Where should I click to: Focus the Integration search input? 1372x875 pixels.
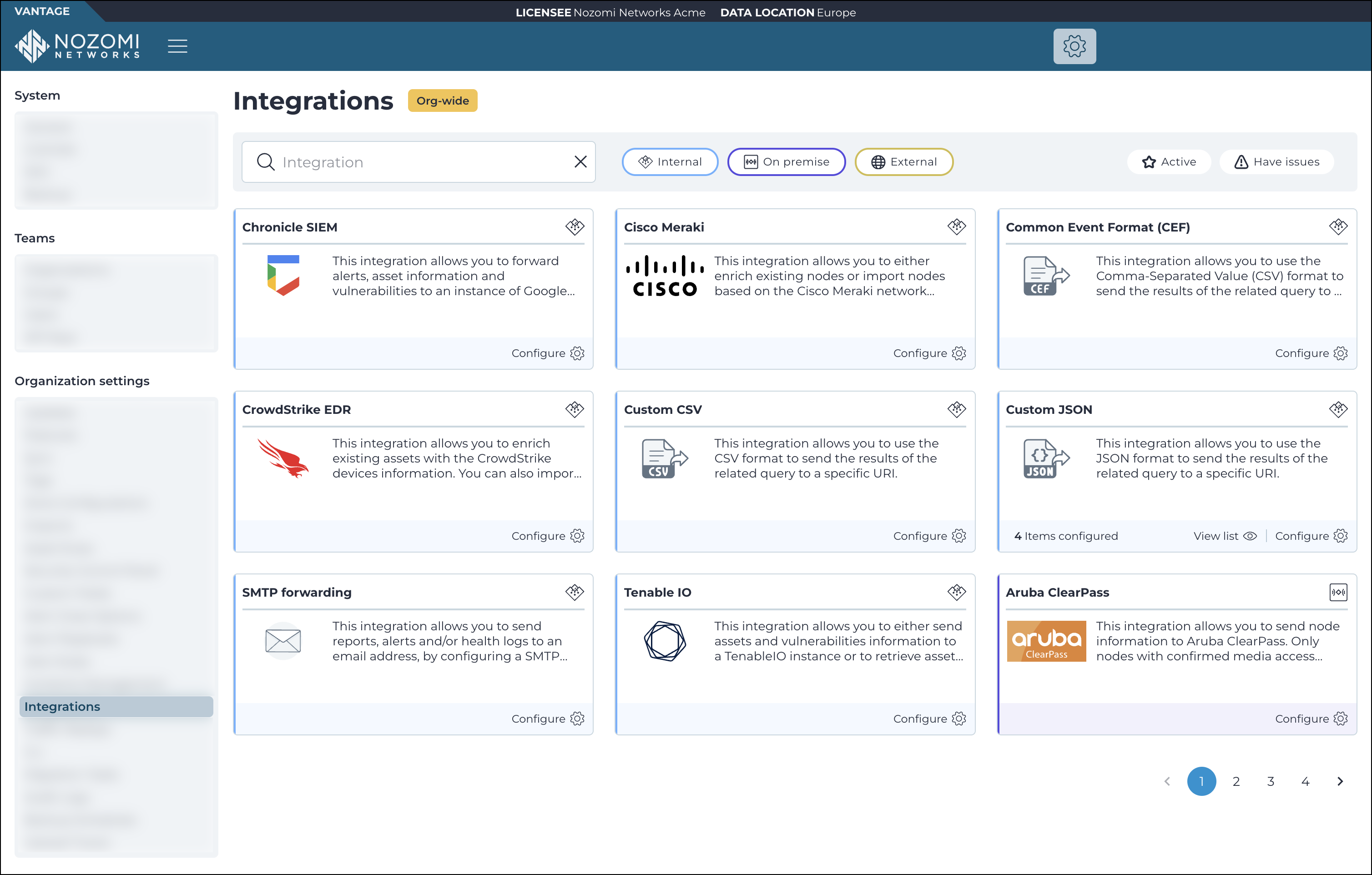pos(419,162)
